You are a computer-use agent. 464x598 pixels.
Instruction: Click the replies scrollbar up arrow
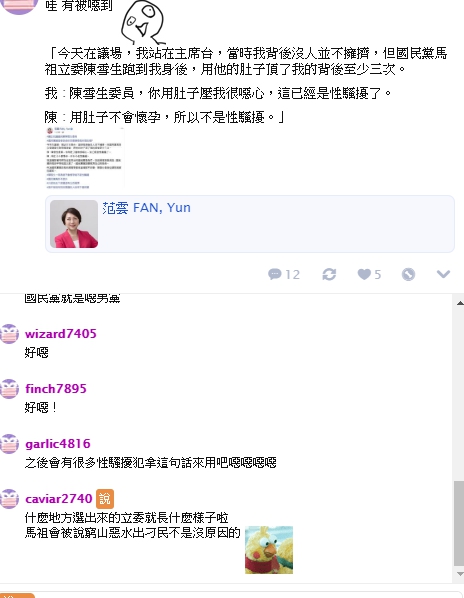(x=459, y=303)
